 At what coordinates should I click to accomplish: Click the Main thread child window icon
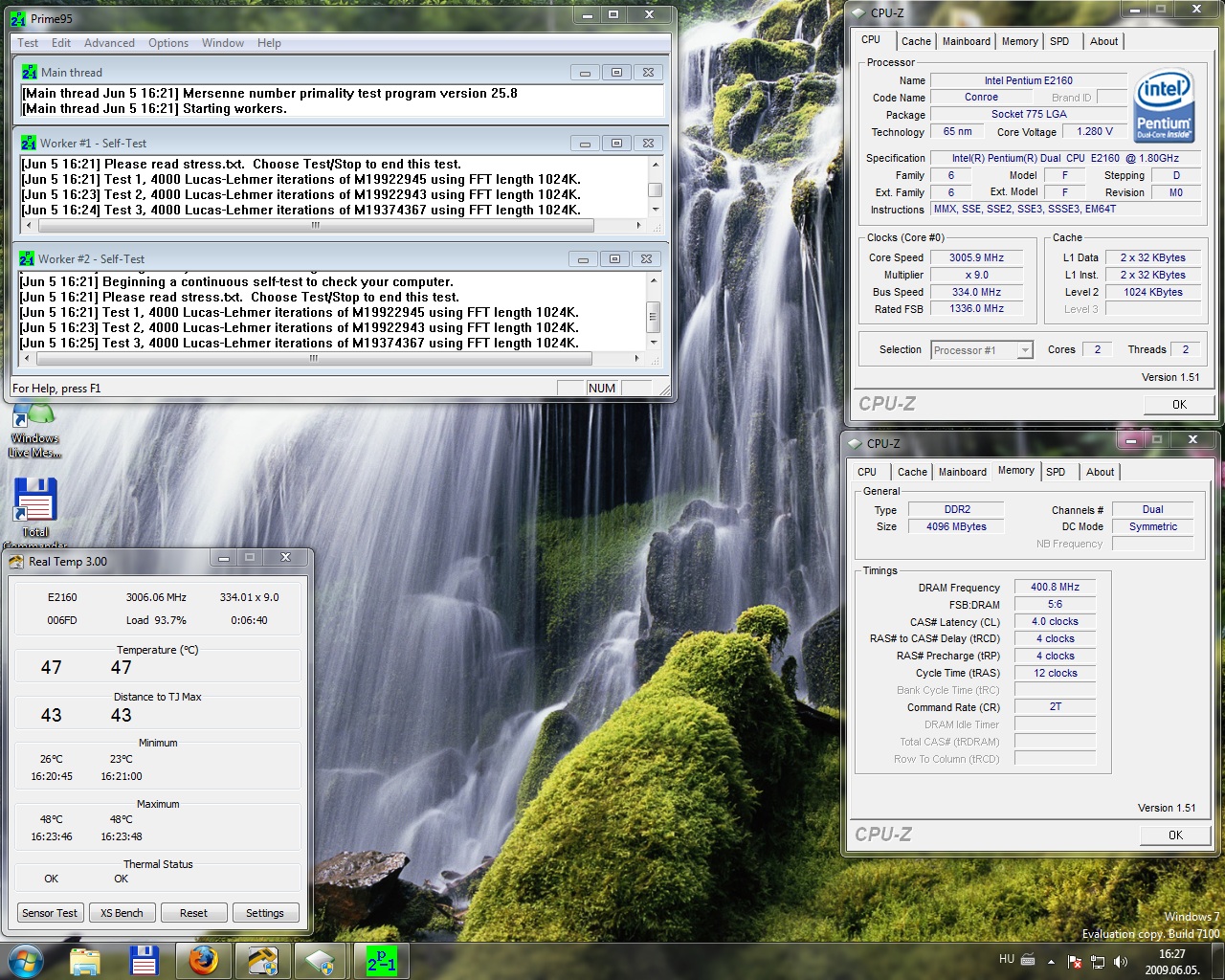[30, 72]
